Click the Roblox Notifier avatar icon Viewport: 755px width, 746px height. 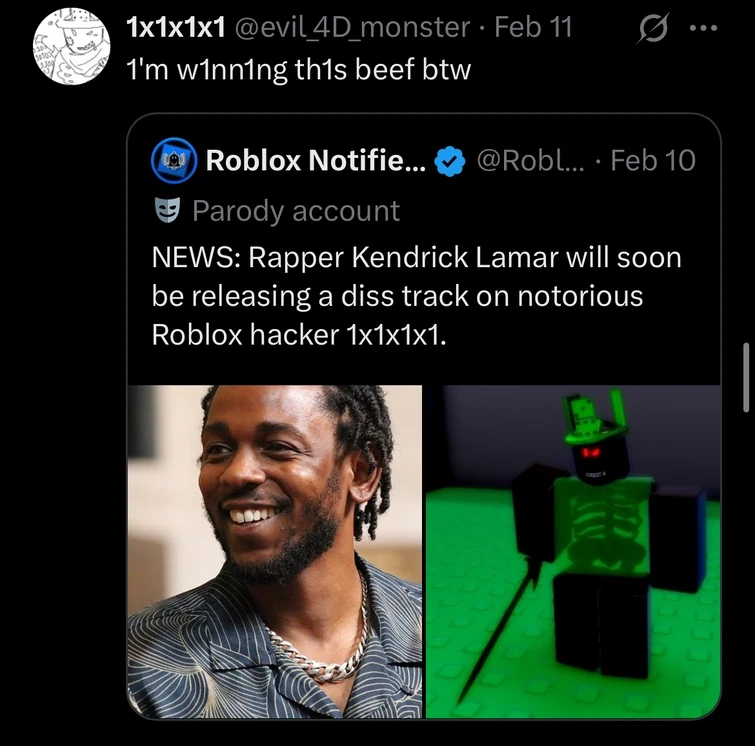point(172,160)
